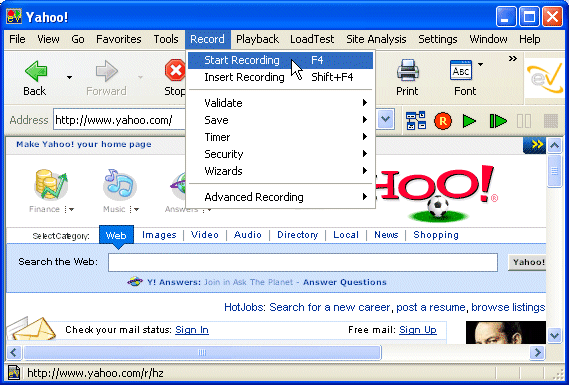Click the Search the Web input field

coord(303,262)
